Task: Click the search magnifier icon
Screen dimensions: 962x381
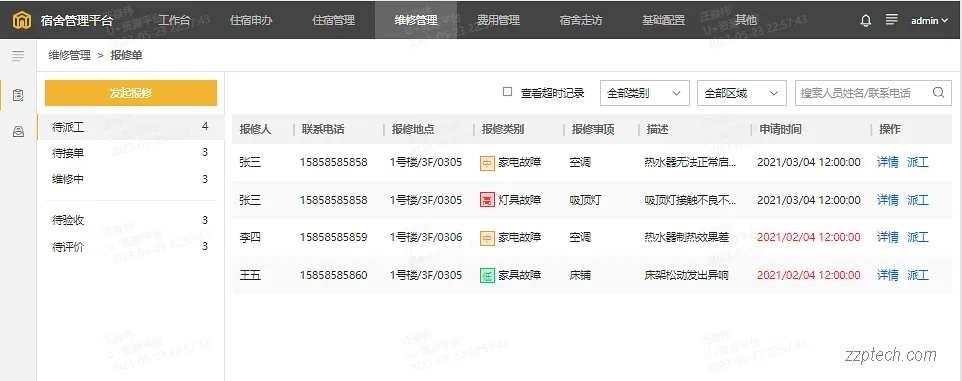Action: (x=938, y=93)
